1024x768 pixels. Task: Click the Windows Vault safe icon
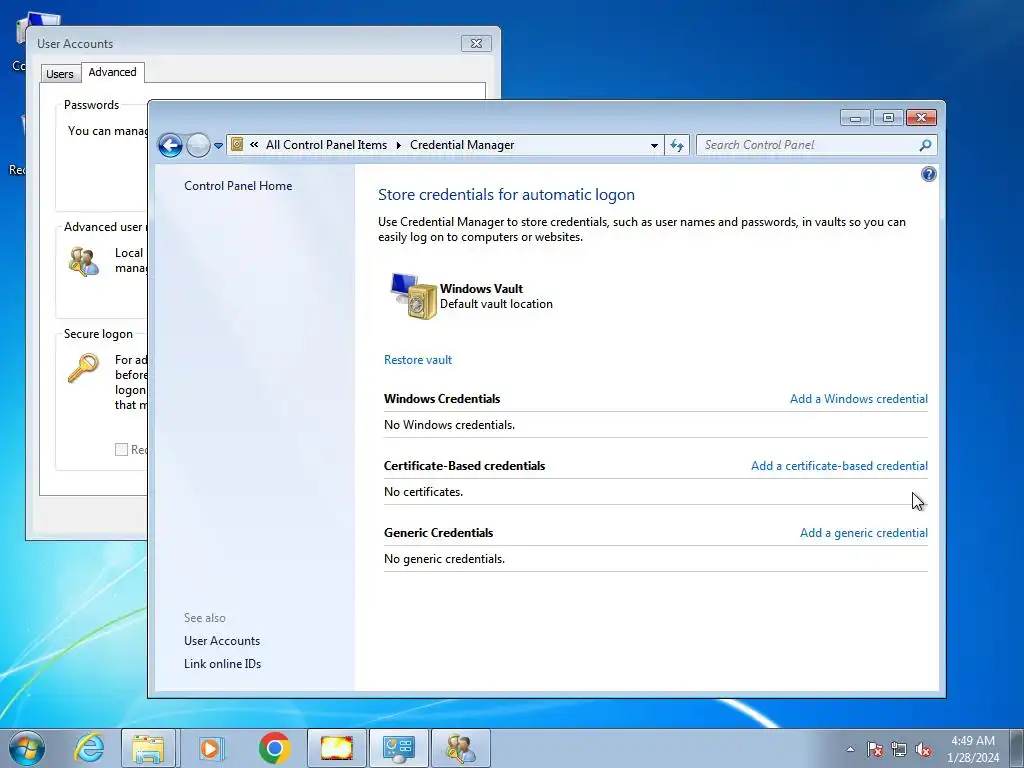pos(414,296)
